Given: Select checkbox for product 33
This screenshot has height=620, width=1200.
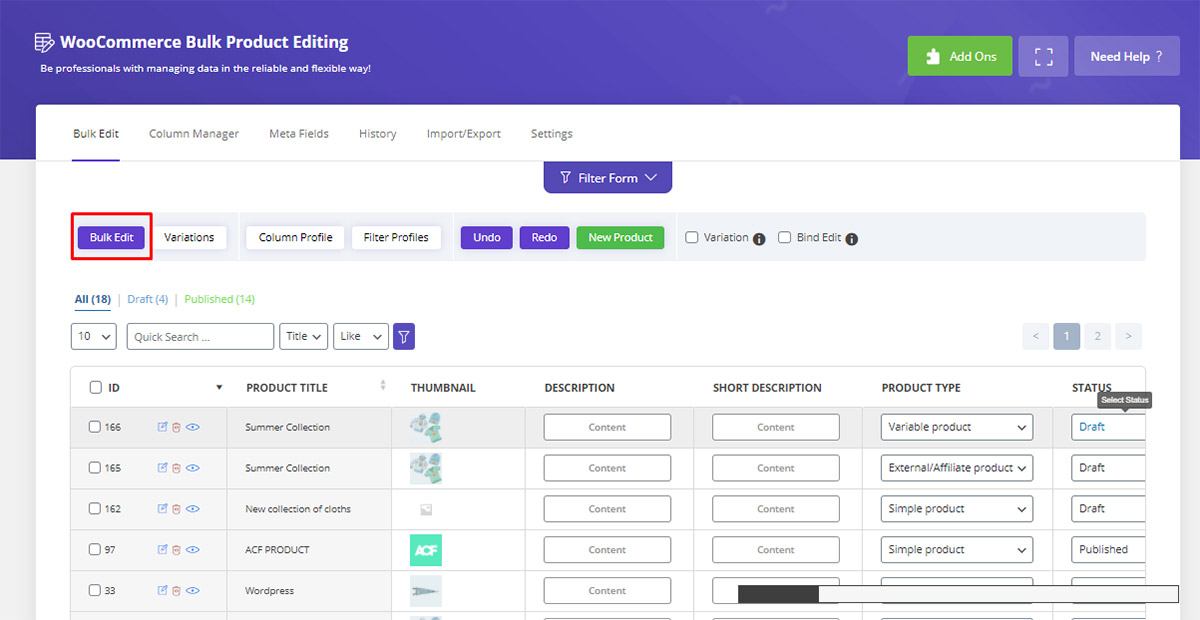Looking at the screenshot, I should pyautogui.click(x=95, y=591).
